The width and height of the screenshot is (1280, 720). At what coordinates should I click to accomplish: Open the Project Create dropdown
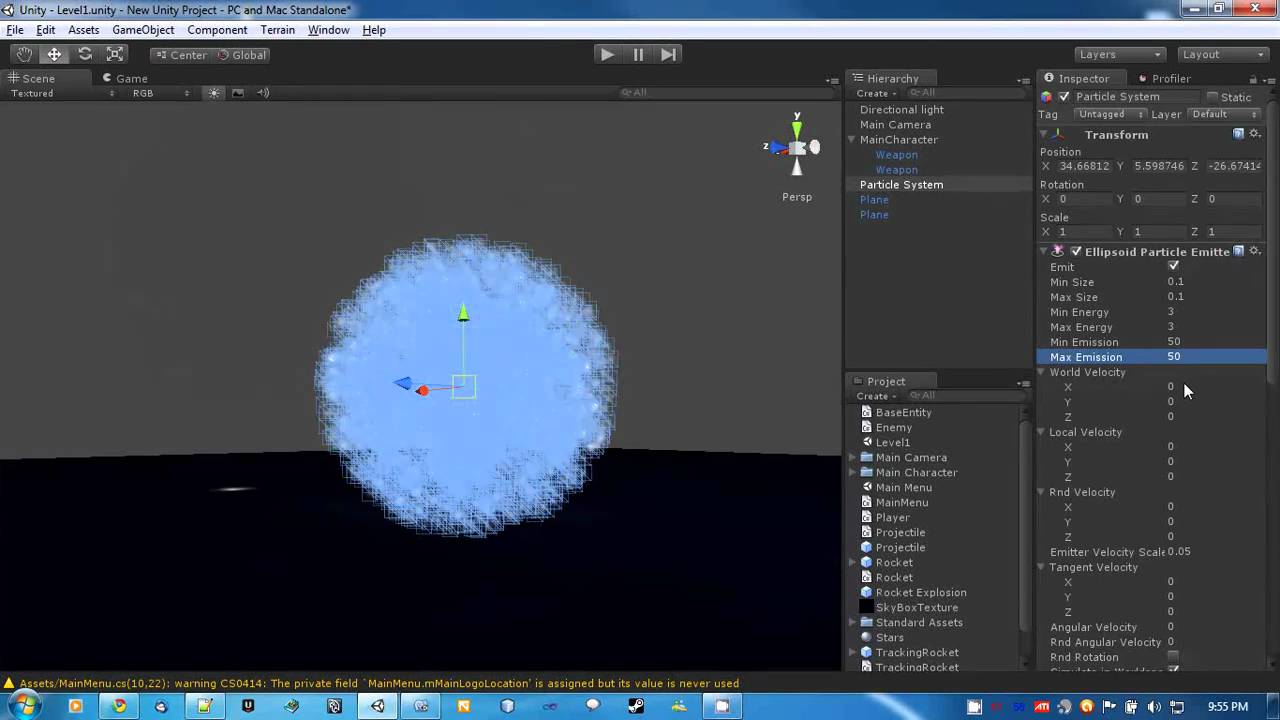pos(876,396)
